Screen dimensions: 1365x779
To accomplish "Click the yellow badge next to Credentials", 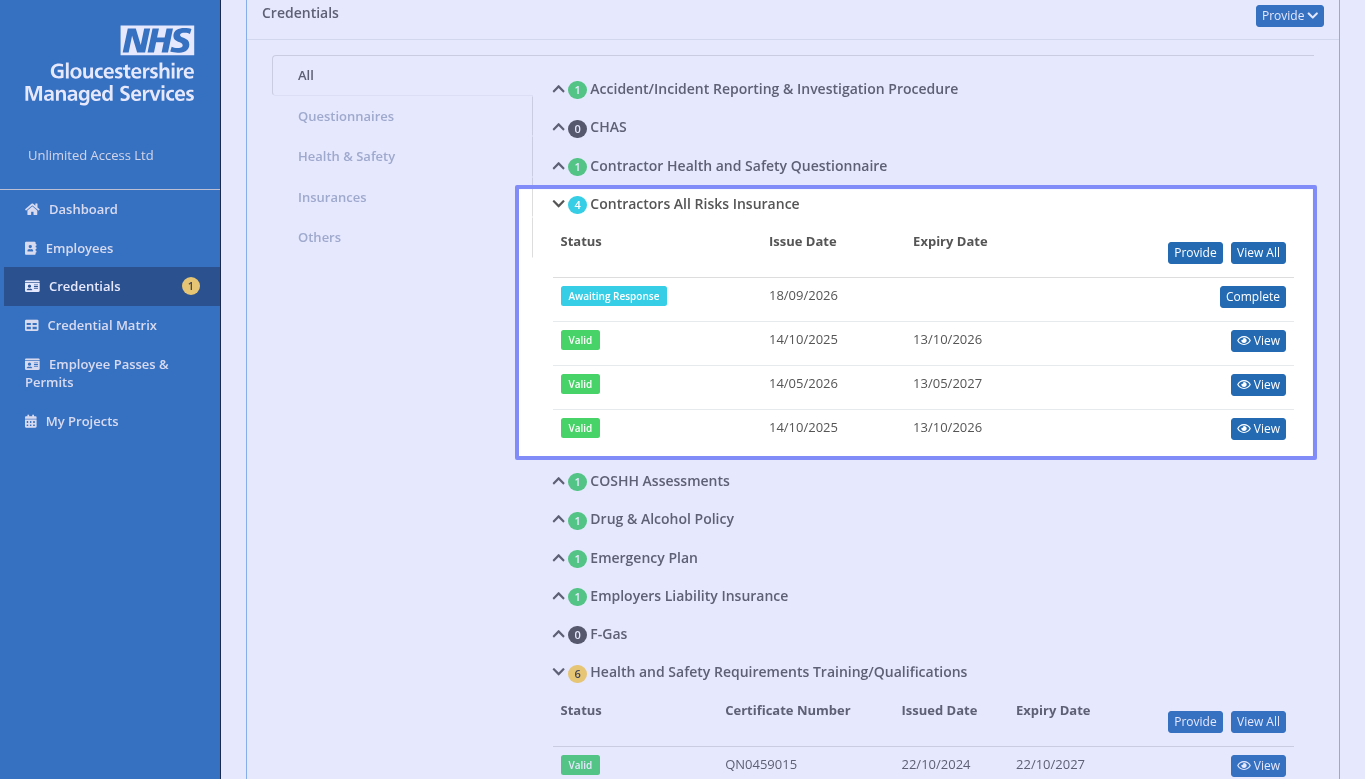I will click(x=191, y=286).
